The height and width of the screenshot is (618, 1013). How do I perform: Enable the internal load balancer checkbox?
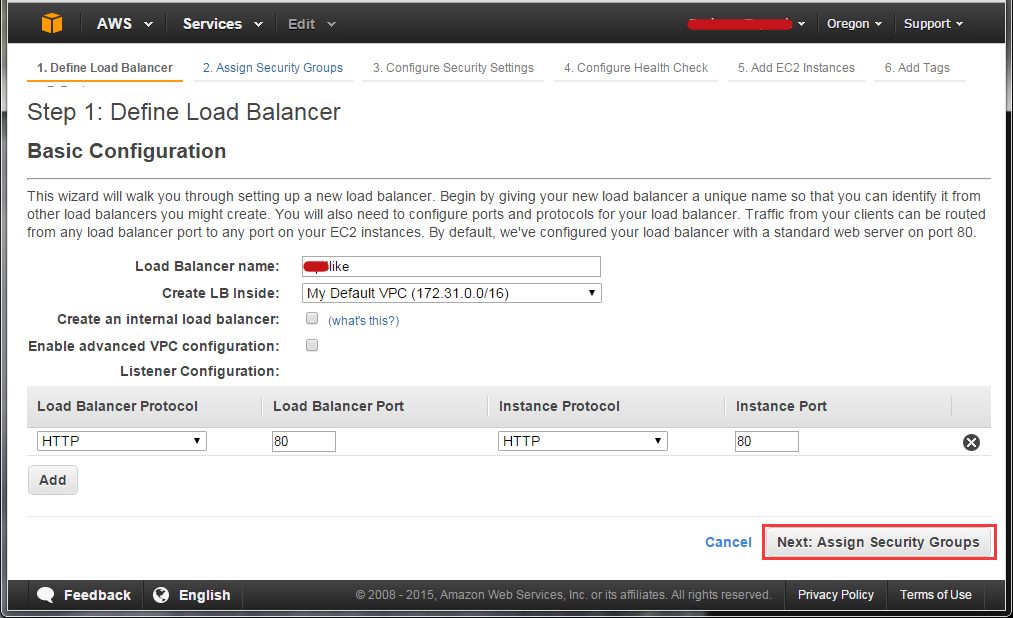[x=312, y=318]
